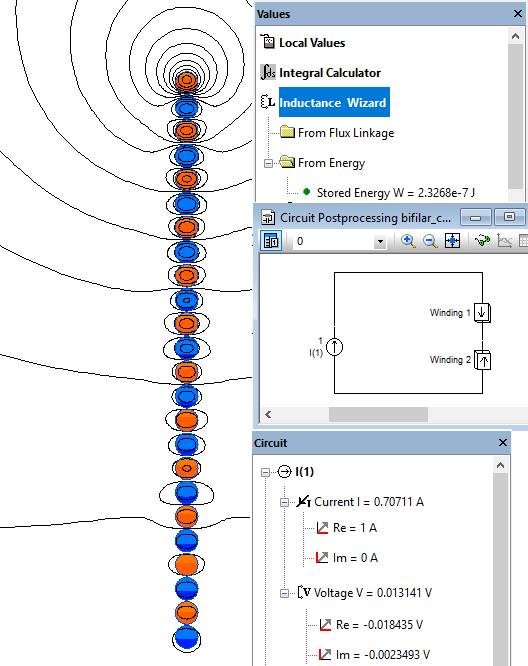528x666 pixels.
Task: Click the Winding 2 circuit element
Action: (x=483, y=360)
